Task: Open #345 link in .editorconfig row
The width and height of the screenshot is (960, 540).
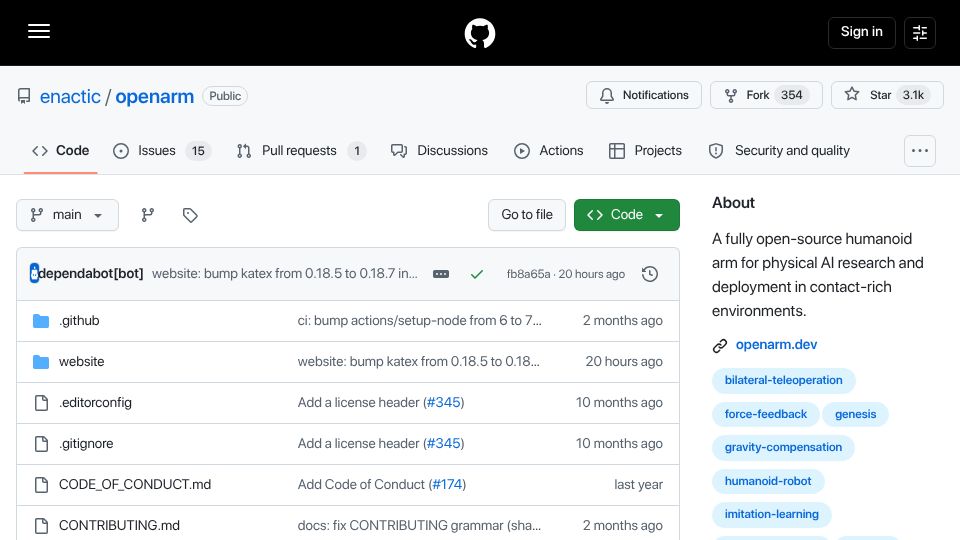Action: tap(443, 403)
